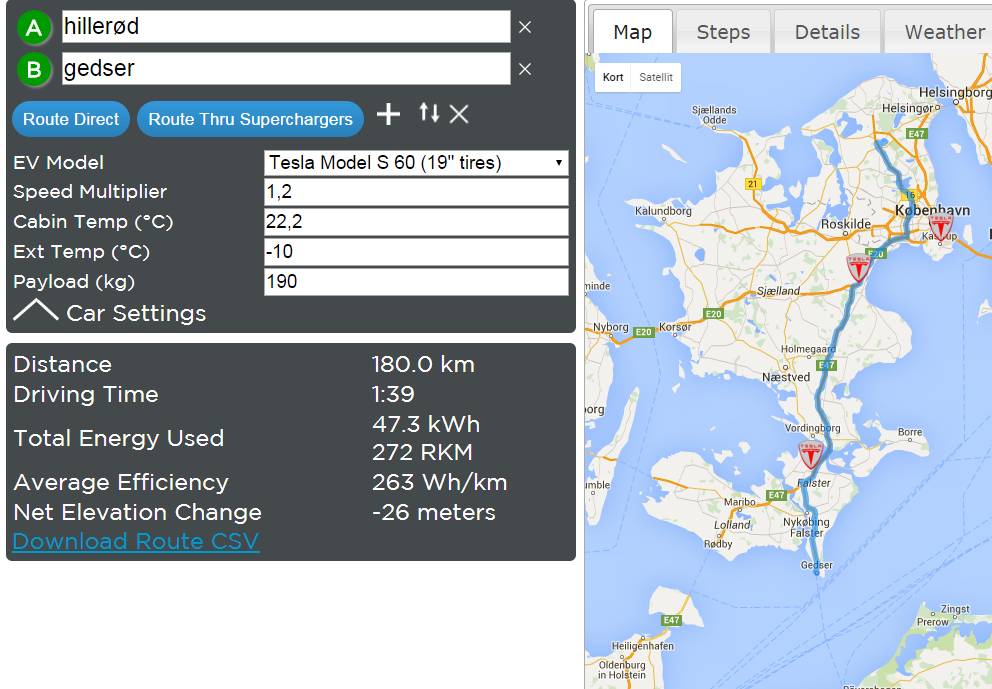Switch to the Map tab
The image size is (992, 689).
tap(633, 32)
